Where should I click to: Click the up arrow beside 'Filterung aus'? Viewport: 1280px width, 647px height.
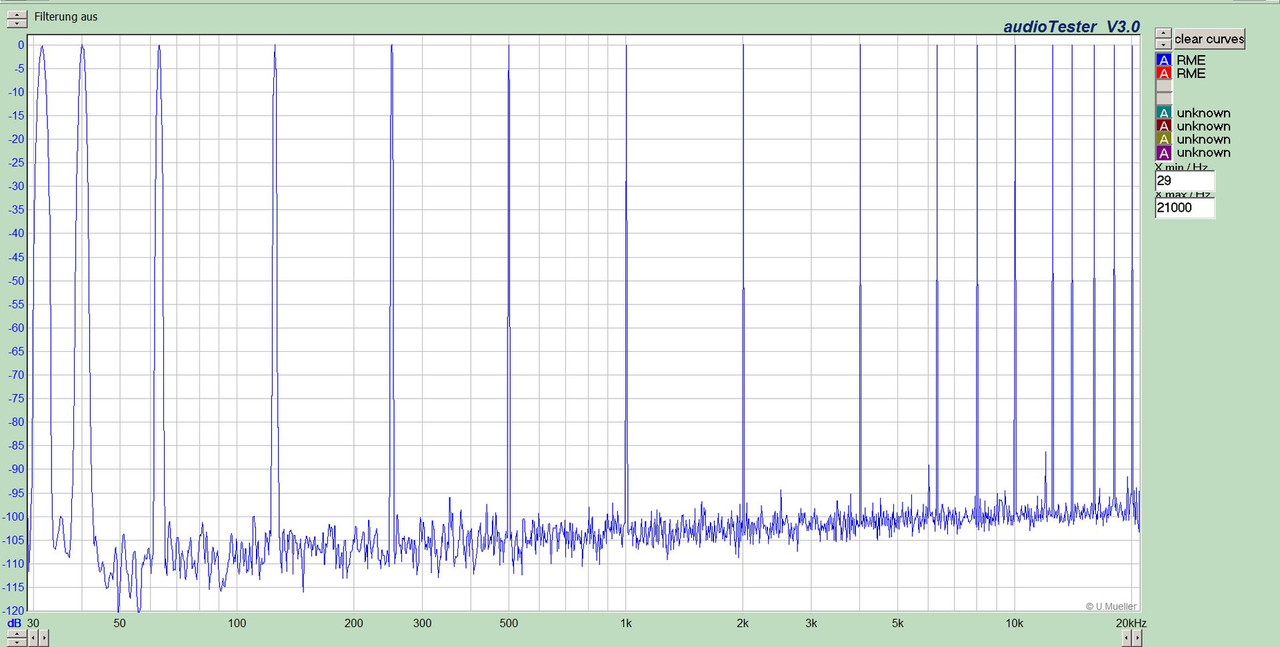(x=17, y=13)
